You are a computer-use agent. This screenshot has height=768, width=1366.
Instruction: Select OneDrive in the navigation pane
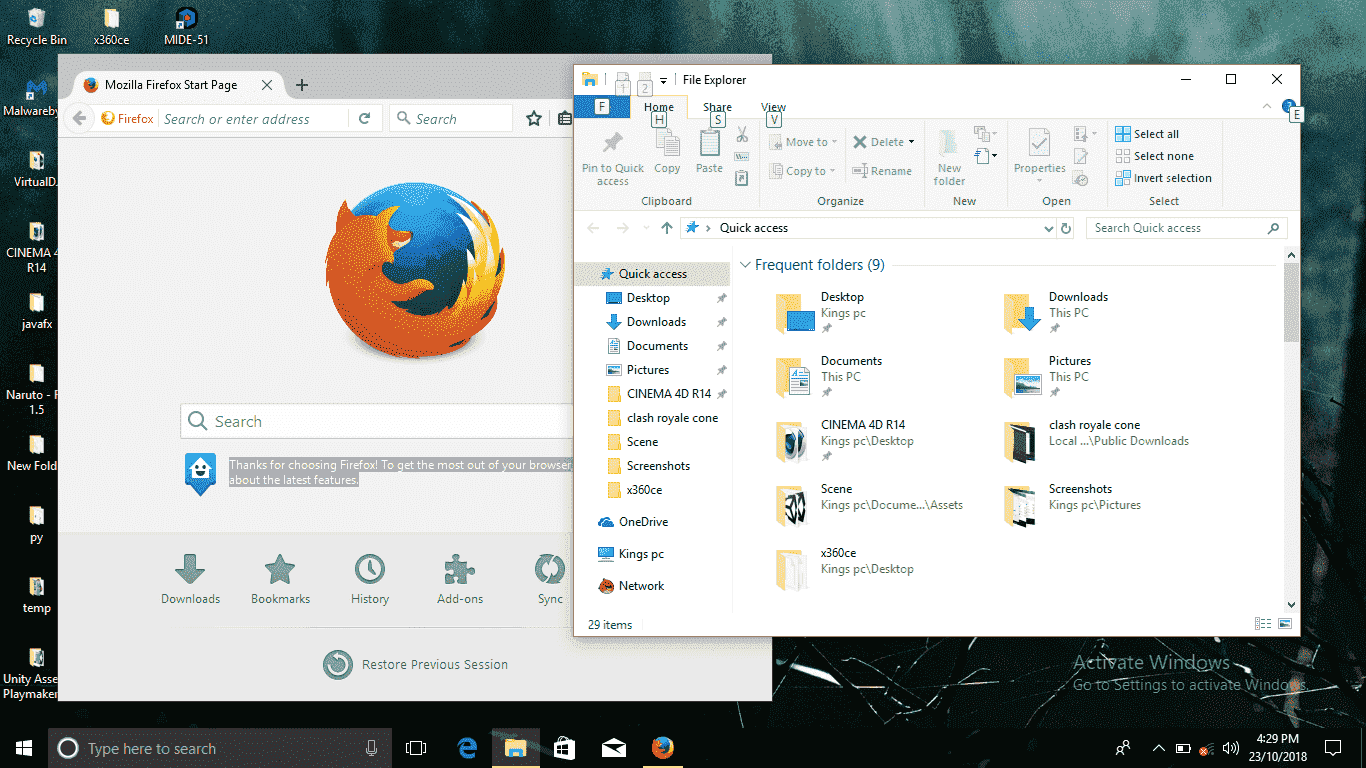[x=643, y=522]
